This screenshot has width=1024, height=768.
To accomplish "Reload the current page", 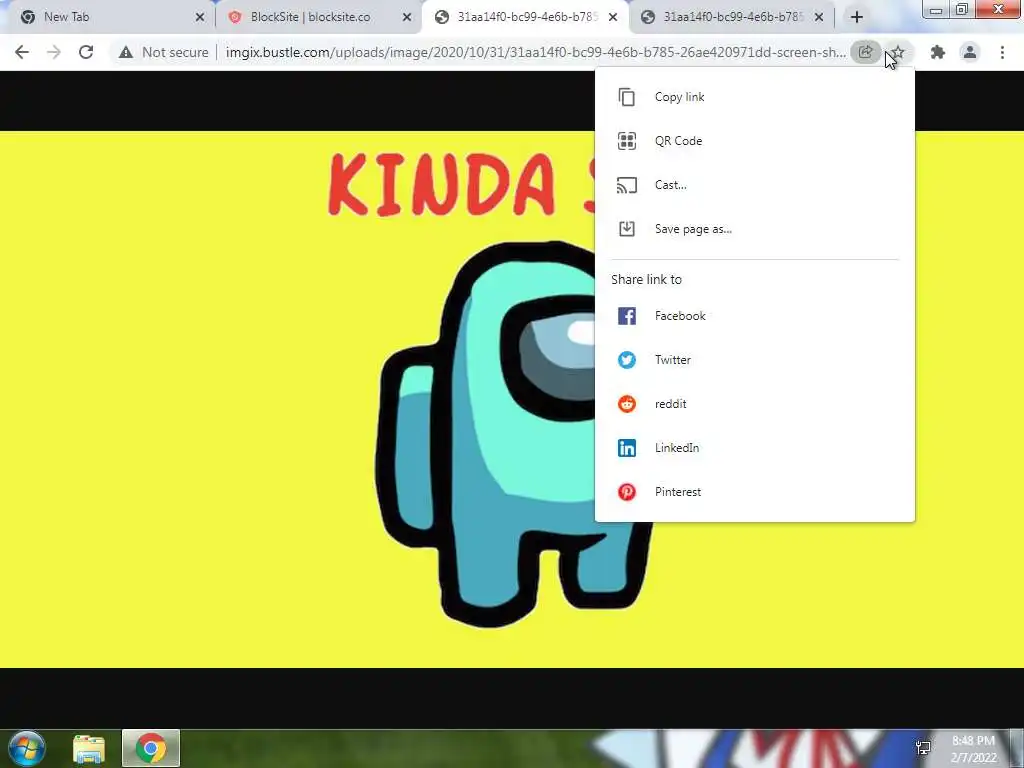I will 86,52.
